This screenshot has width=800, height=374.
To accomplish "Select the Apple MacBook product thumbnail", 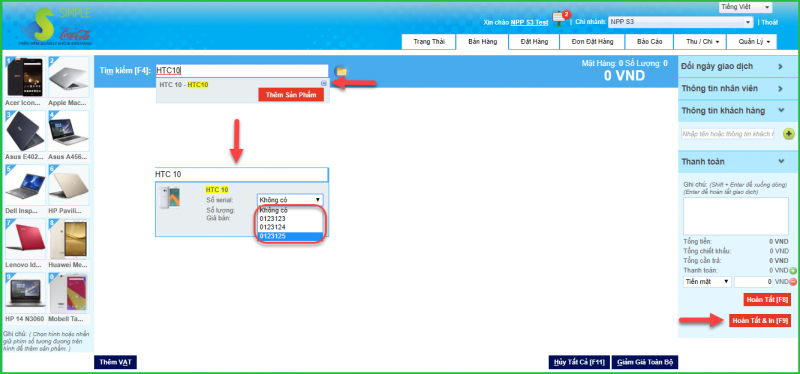I will point(68,78).
